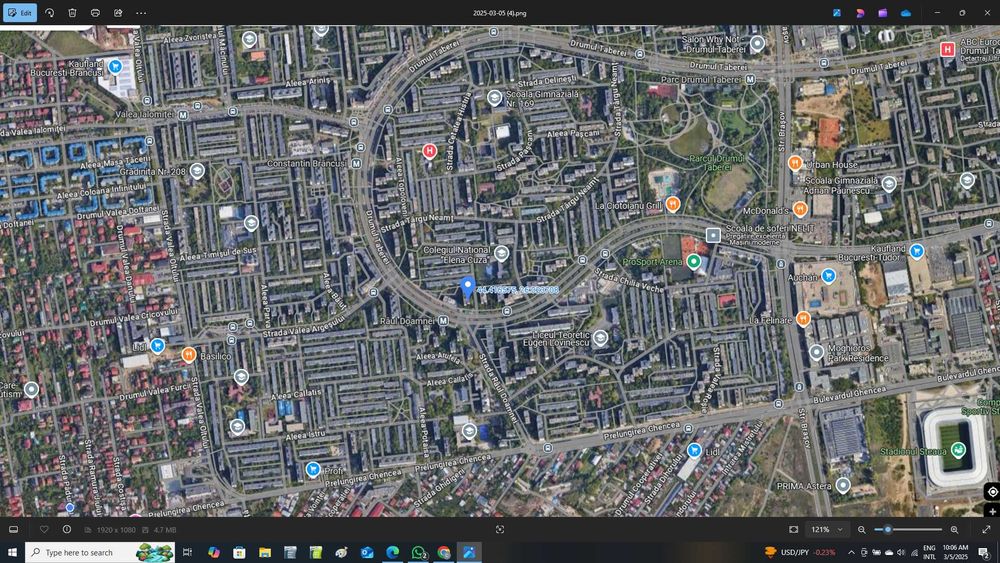Expand the 121% zoom level dropdown
This screenshot has height=563, width=1000.
point(827,529)
